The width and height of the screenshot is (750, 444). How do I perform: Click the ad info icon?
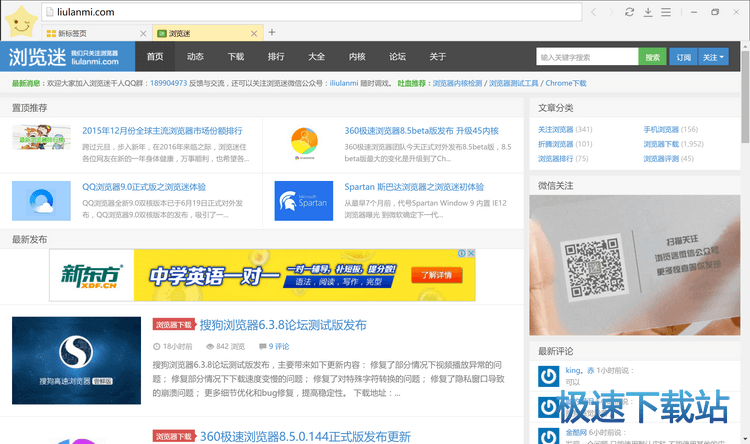[462, 254]
